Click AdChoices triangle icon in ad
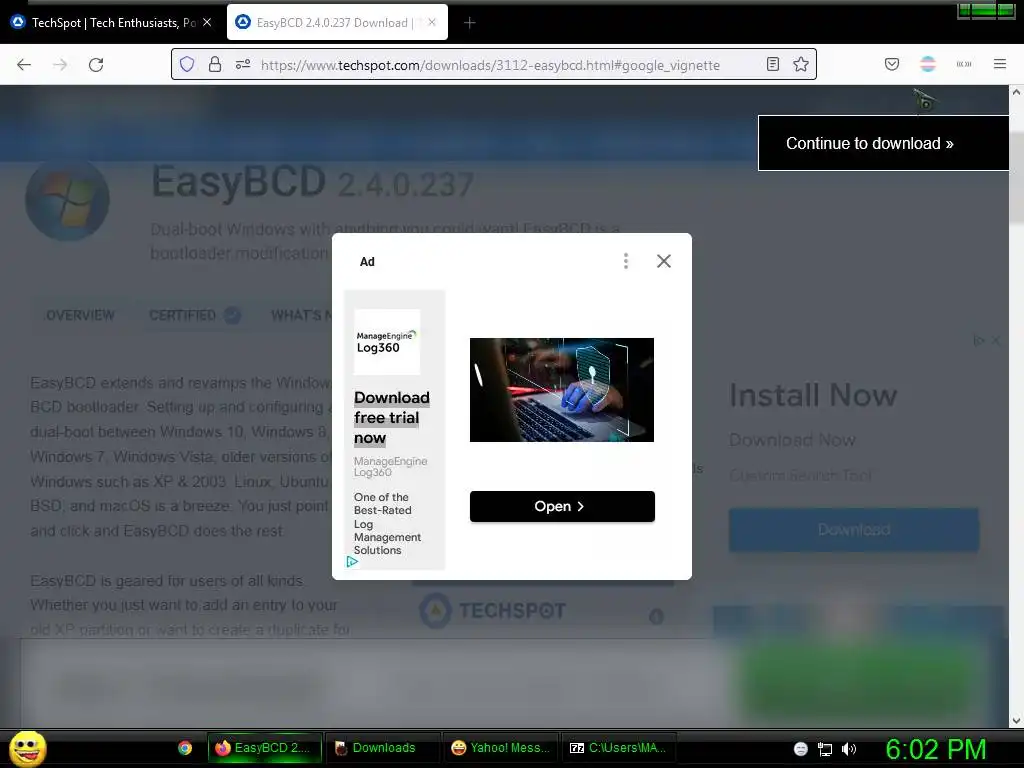The height and width of the screenshot is (768, 1024). pyautogui.click(x=352, y=562)
